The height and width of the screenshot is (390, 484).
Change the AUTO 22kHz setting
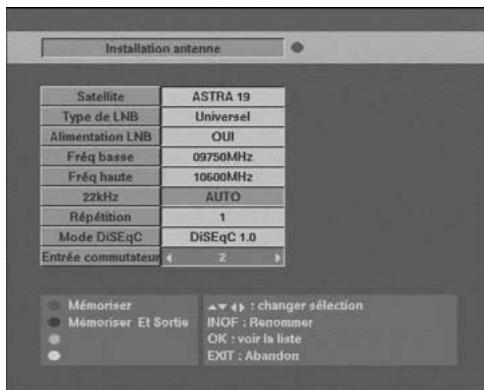pyautogui.click(x=223, y=197)
